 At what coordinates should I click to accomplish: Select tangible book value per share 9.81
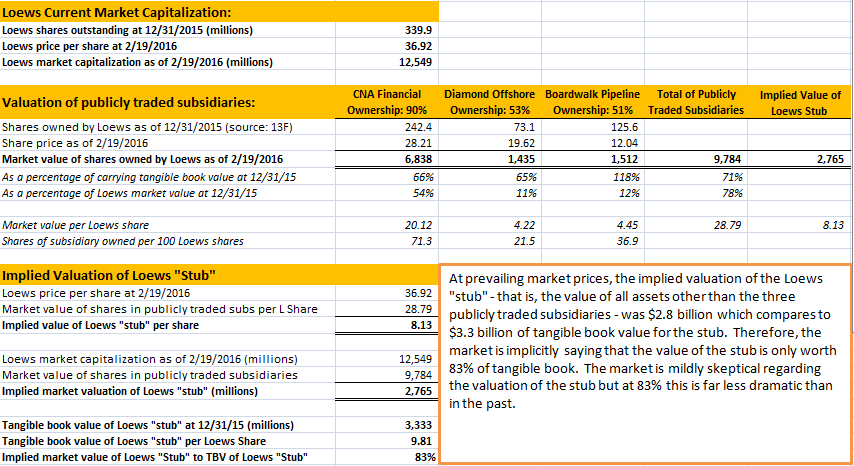421,441
